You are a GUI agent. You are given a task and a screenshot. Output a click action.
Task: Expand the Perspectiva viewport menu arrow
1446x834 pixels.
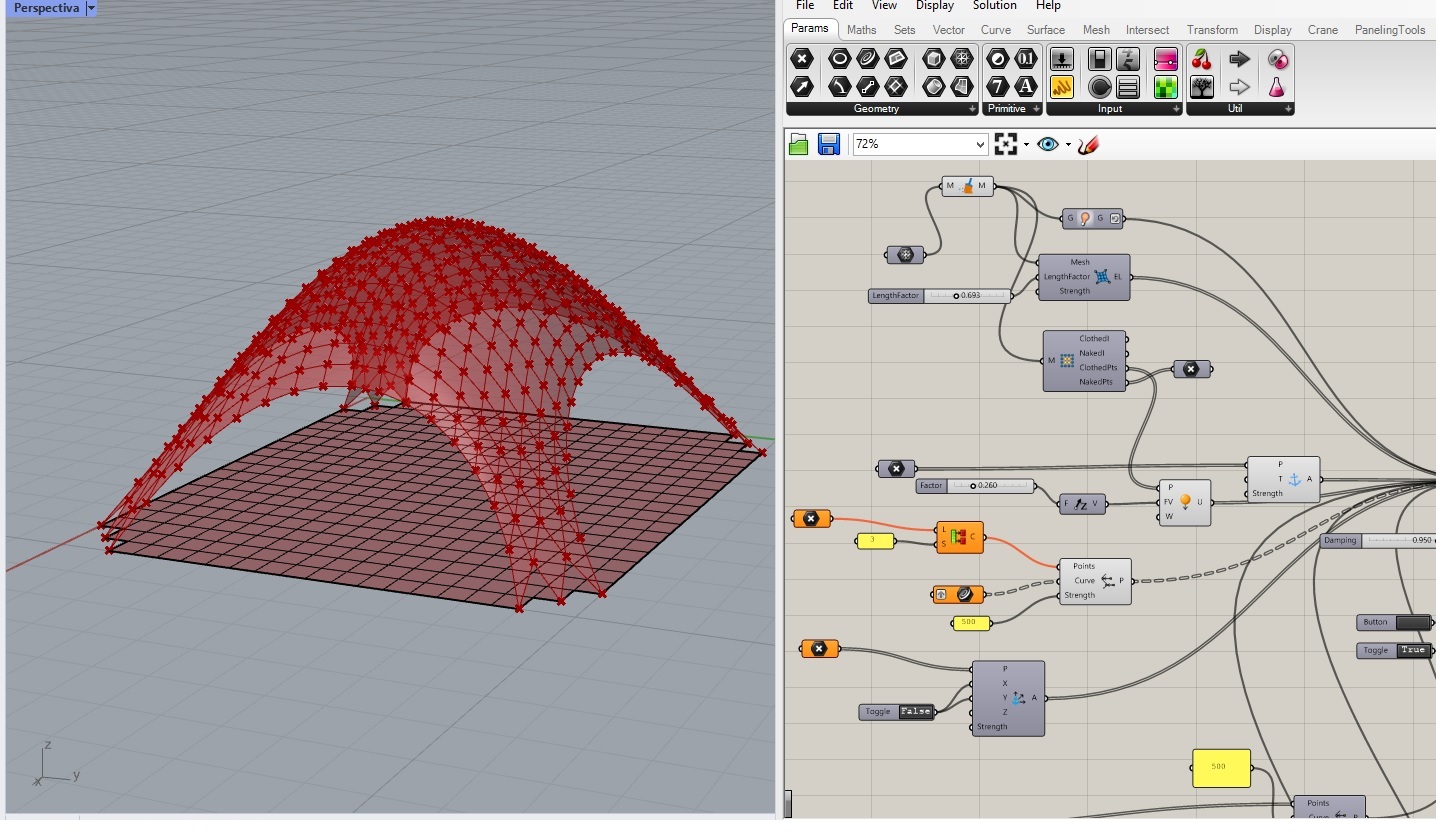(91, 8)
